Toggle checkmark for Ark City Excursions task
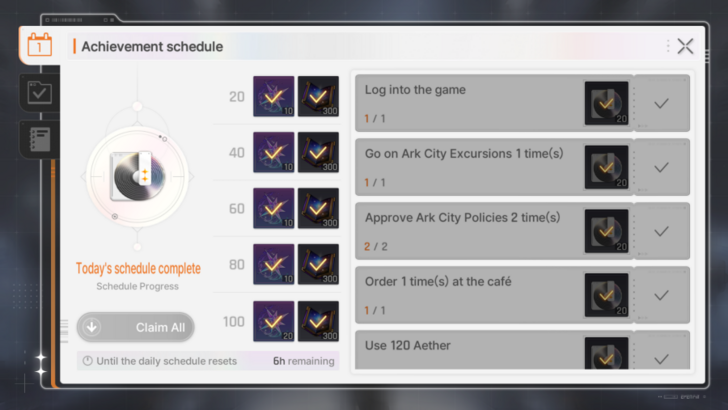 coord(661,167)
